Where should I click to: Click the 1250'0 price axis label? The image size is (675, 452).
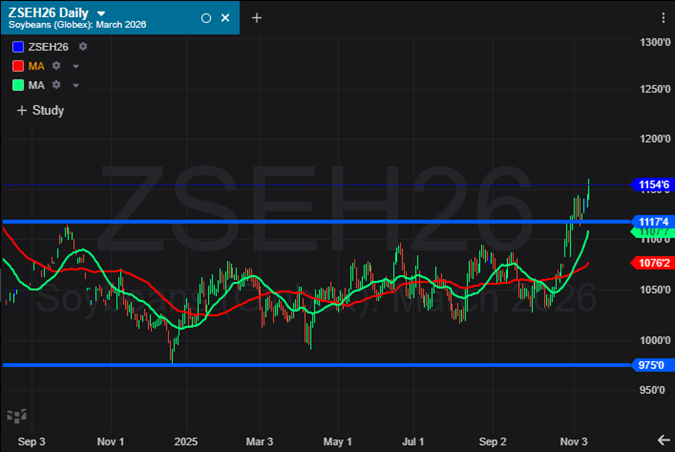tap(655, 89)
